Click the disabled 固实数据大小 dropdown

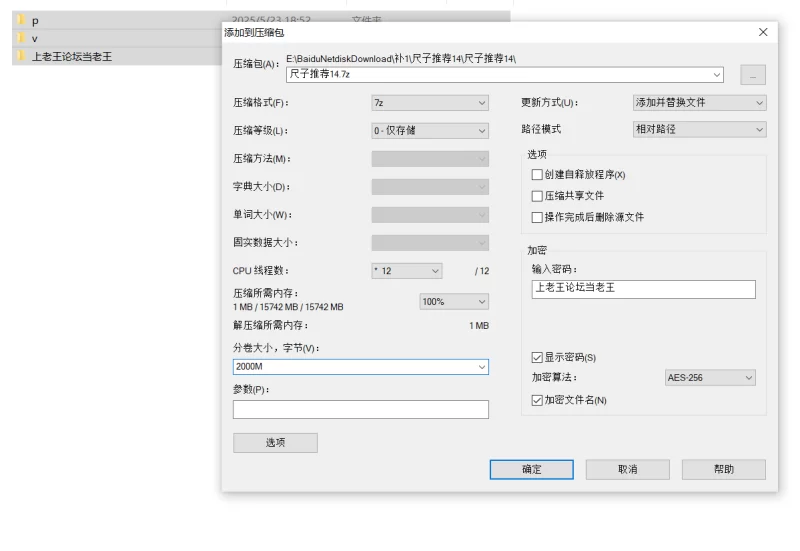pos(430,243)
